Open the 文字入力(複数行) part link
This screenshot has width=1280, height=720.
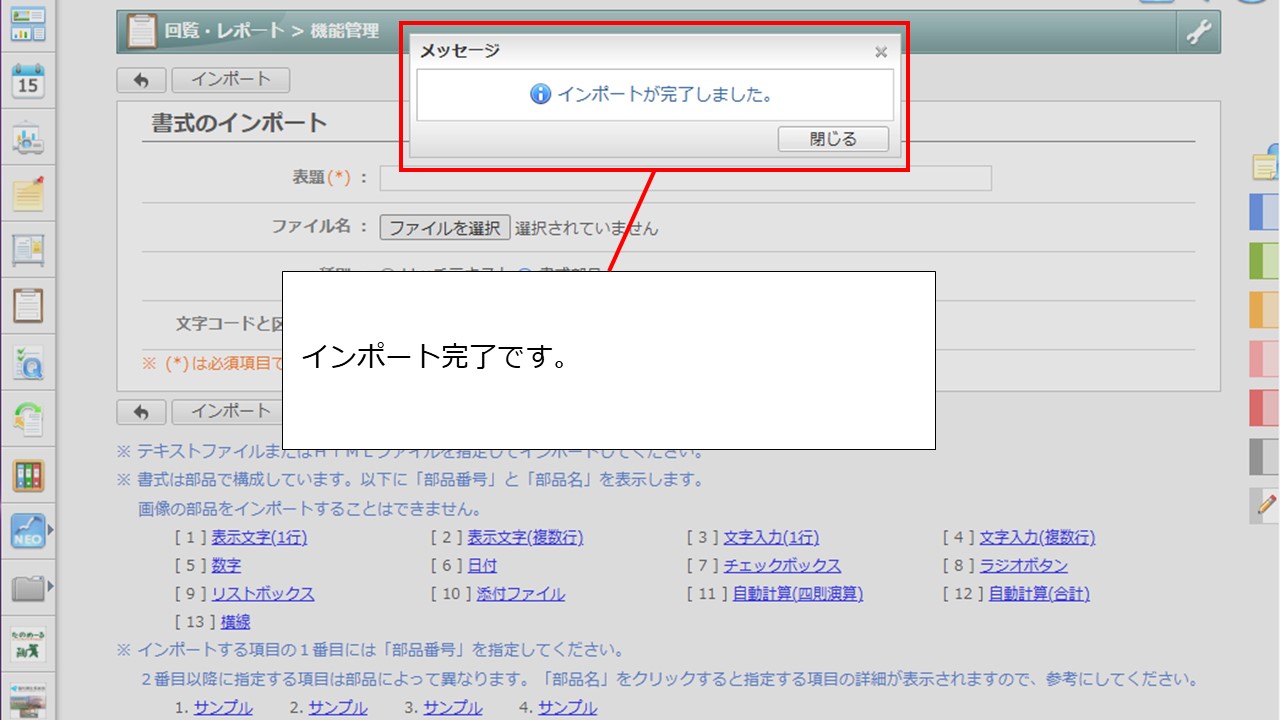[x=1037, y=538]
